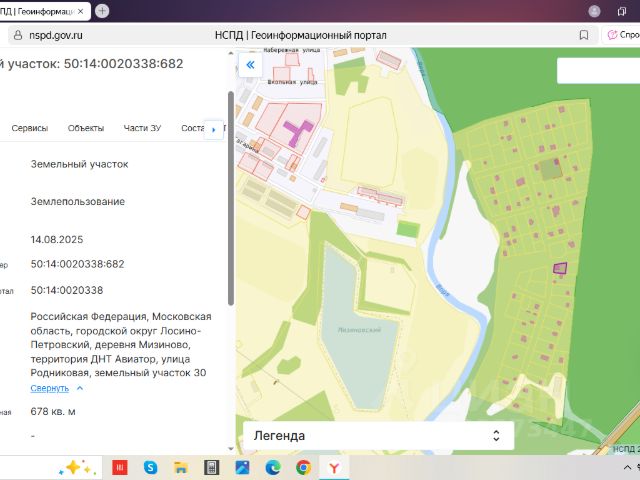640x480 pixels.
Task: Open Windows Copilot sparkle icon in taskbar
Action: click(77, 467)
